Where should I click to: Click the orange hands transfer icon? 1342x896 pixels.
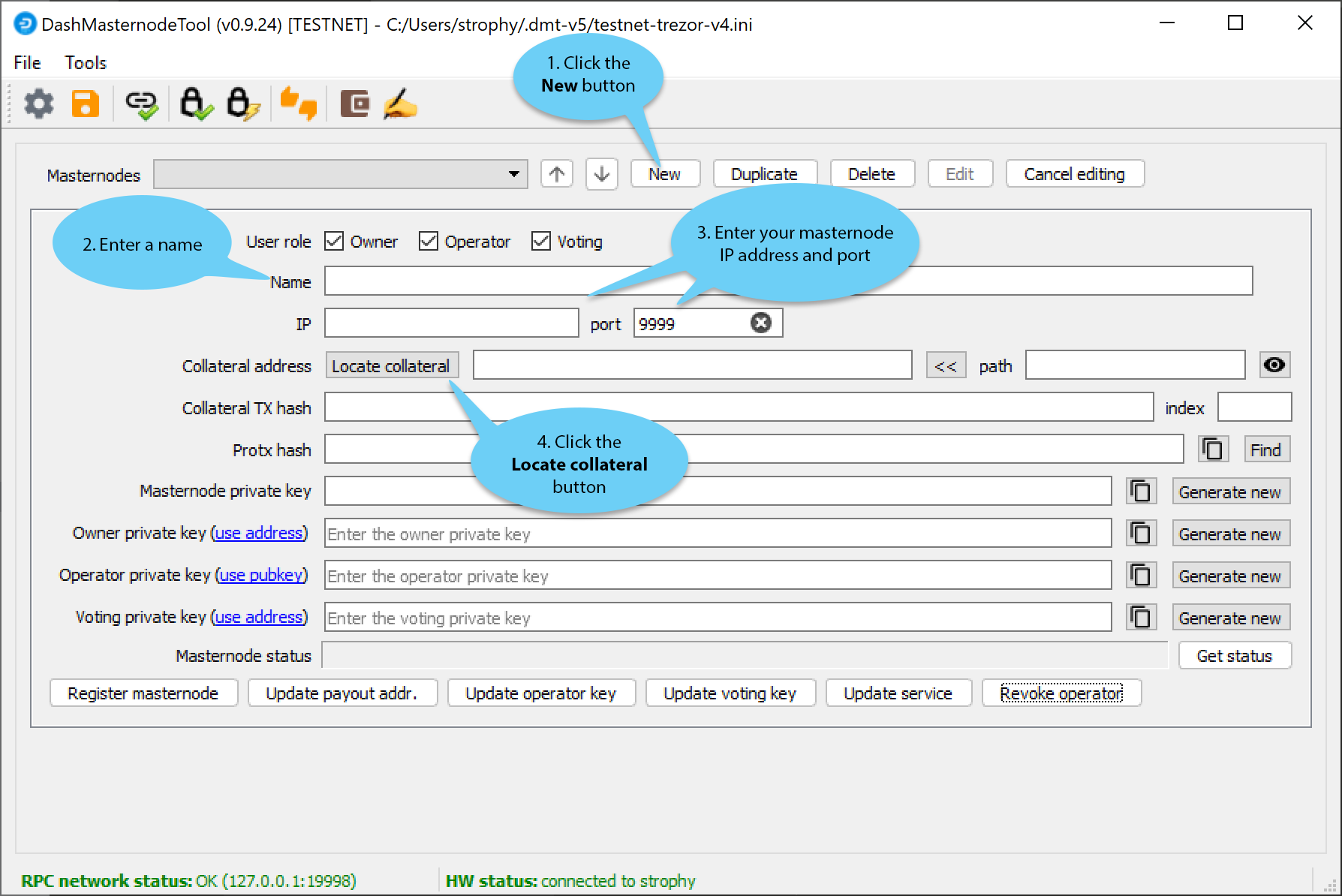point(298,104)
